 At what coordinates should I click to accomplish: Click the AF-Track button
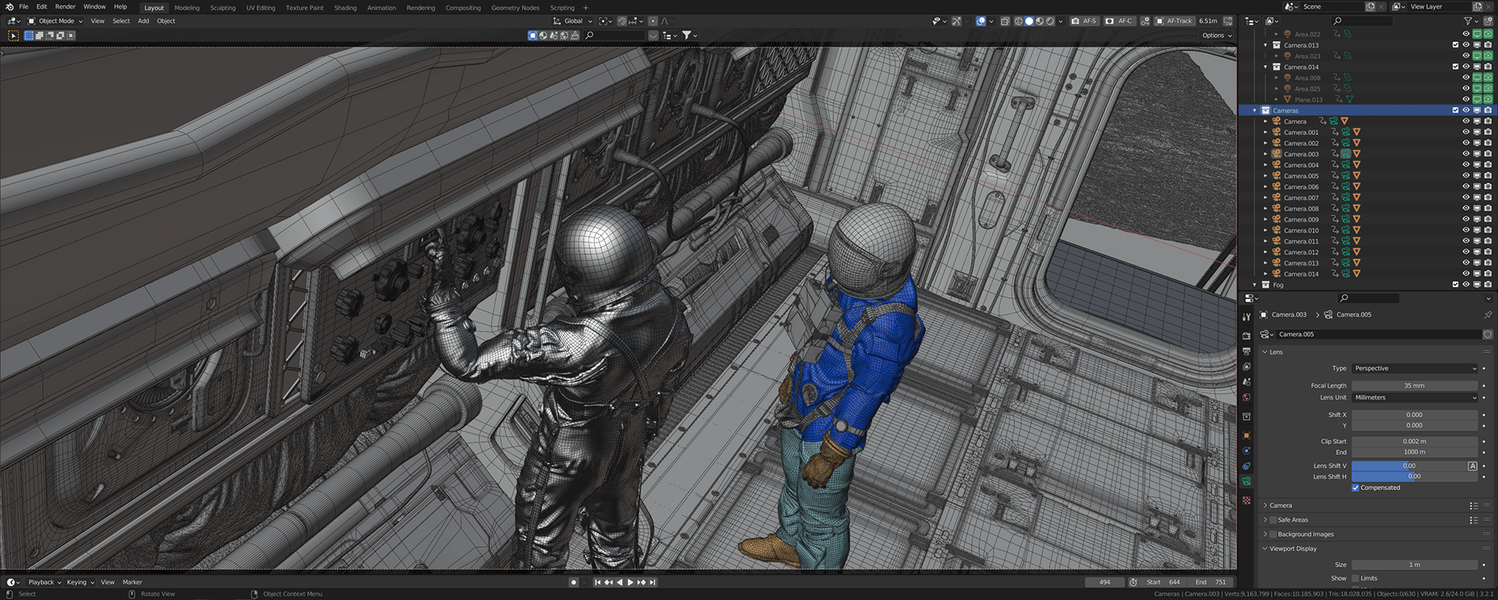(1174, 21)
